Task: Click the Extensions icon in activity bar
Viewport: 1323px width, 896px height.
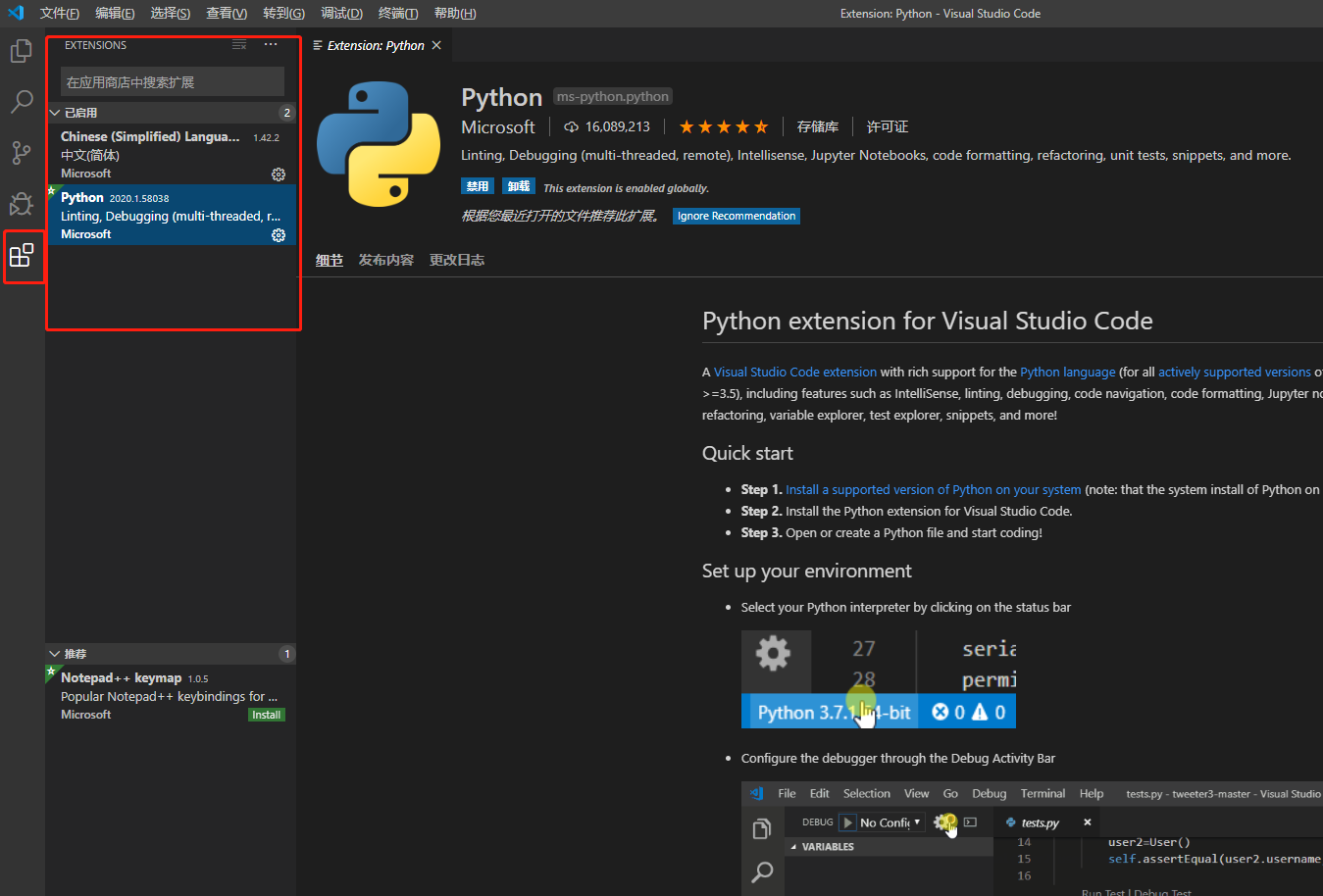Action: 22,256
